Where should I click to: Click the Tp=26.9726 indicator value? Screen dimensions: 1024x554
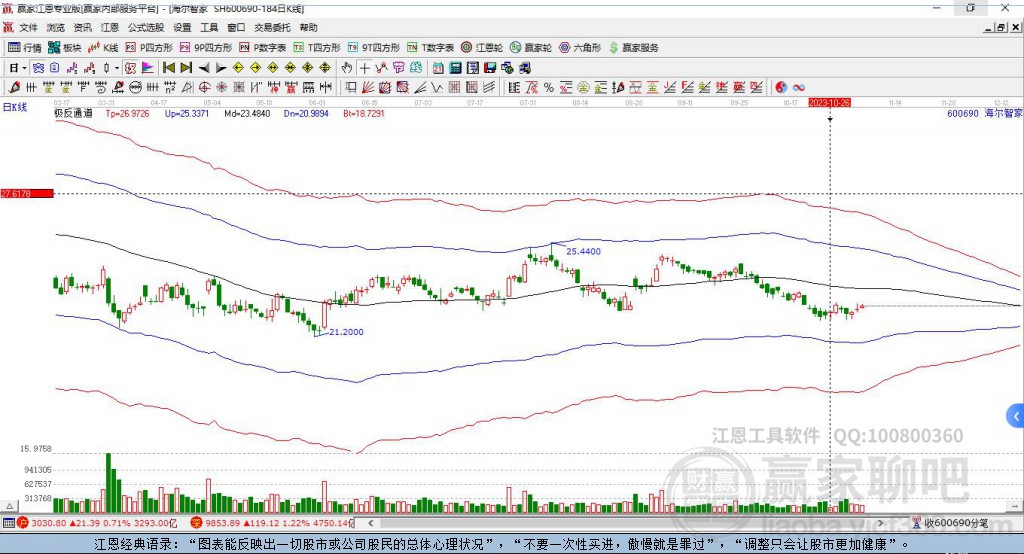tap(127, 113)
